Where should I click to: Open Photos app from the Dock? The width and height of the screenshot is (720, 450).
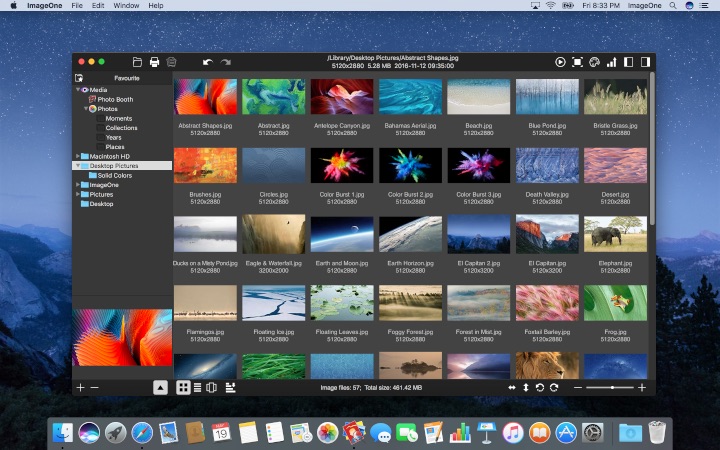click(x=327, y=433)
